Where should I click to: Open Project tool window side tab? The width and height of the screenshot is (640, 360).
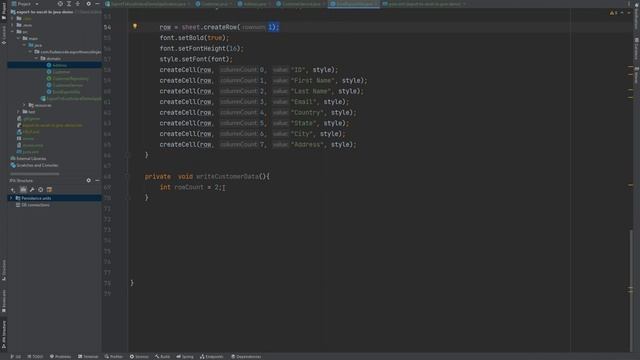(x=4, y=11)
